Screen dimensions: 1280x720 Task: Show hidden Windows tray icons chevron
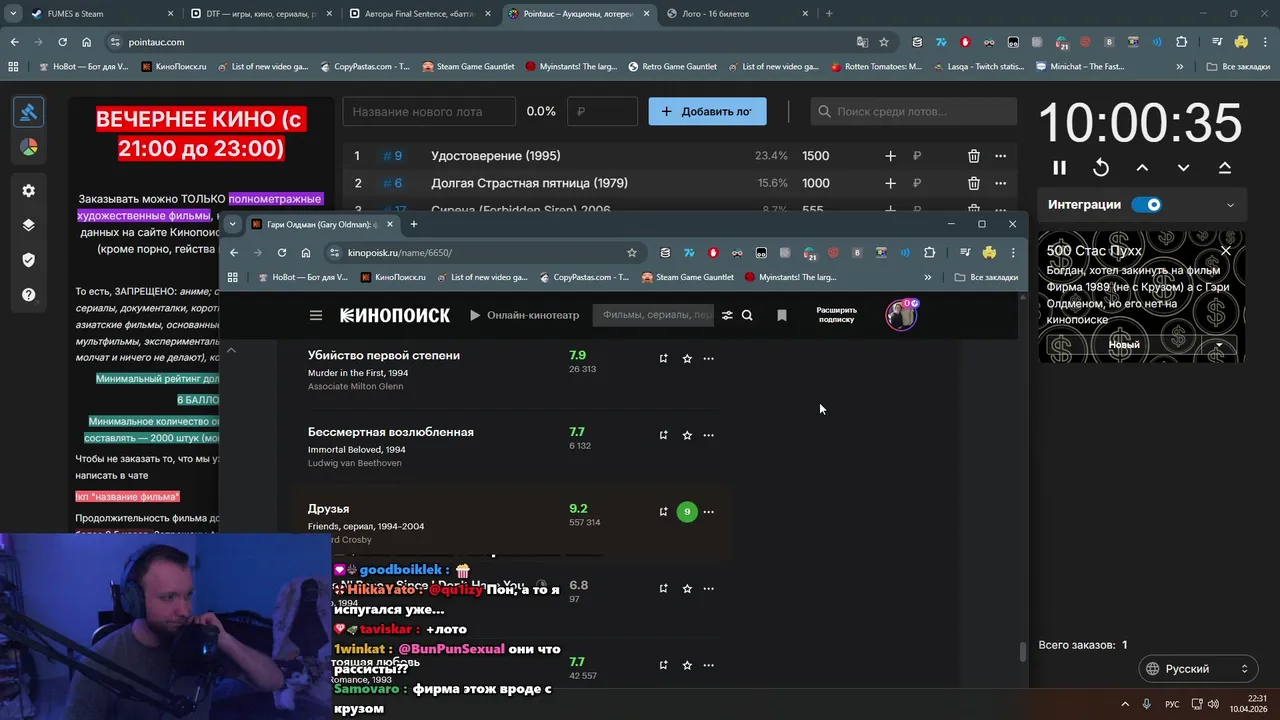[x=1124, y=703]
